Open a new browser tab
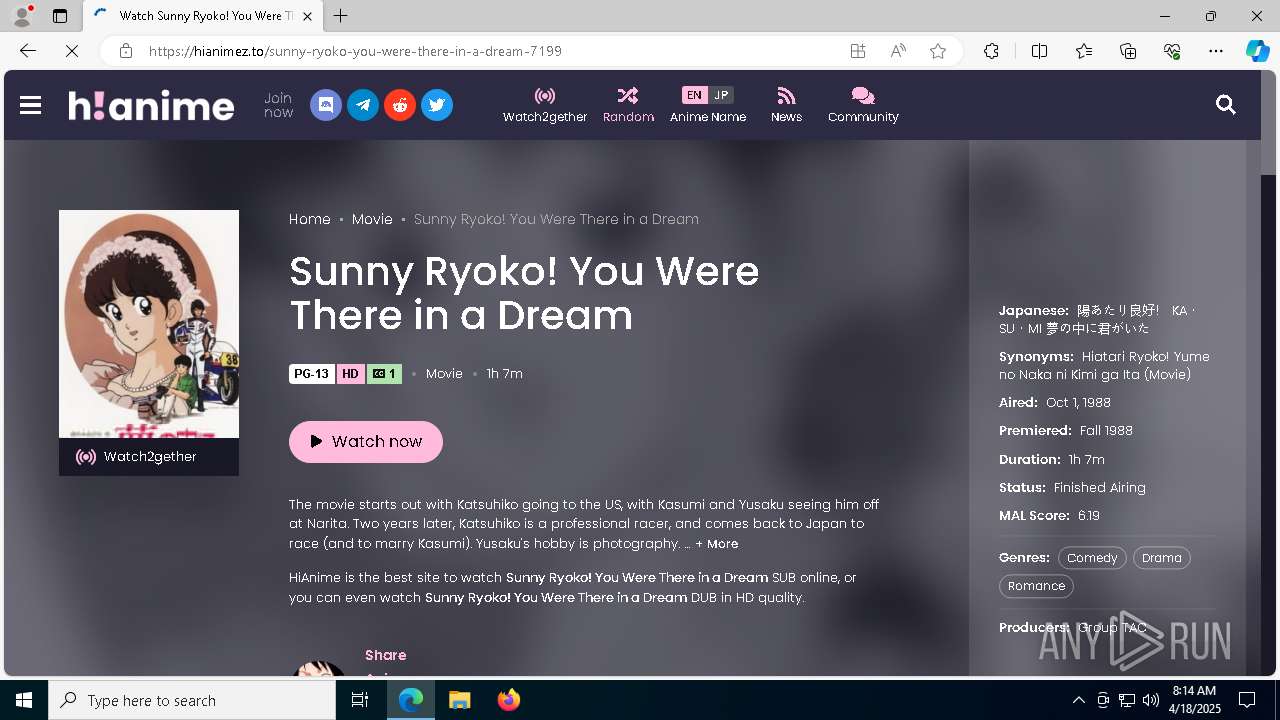 click(341, 16)
